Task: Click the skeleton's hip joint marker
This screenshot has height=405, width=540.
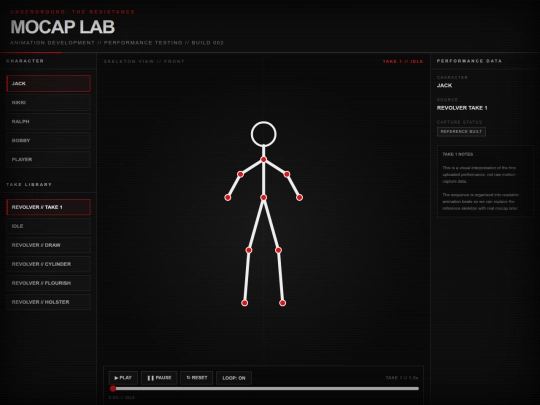Action: click(x=263, y=197)
